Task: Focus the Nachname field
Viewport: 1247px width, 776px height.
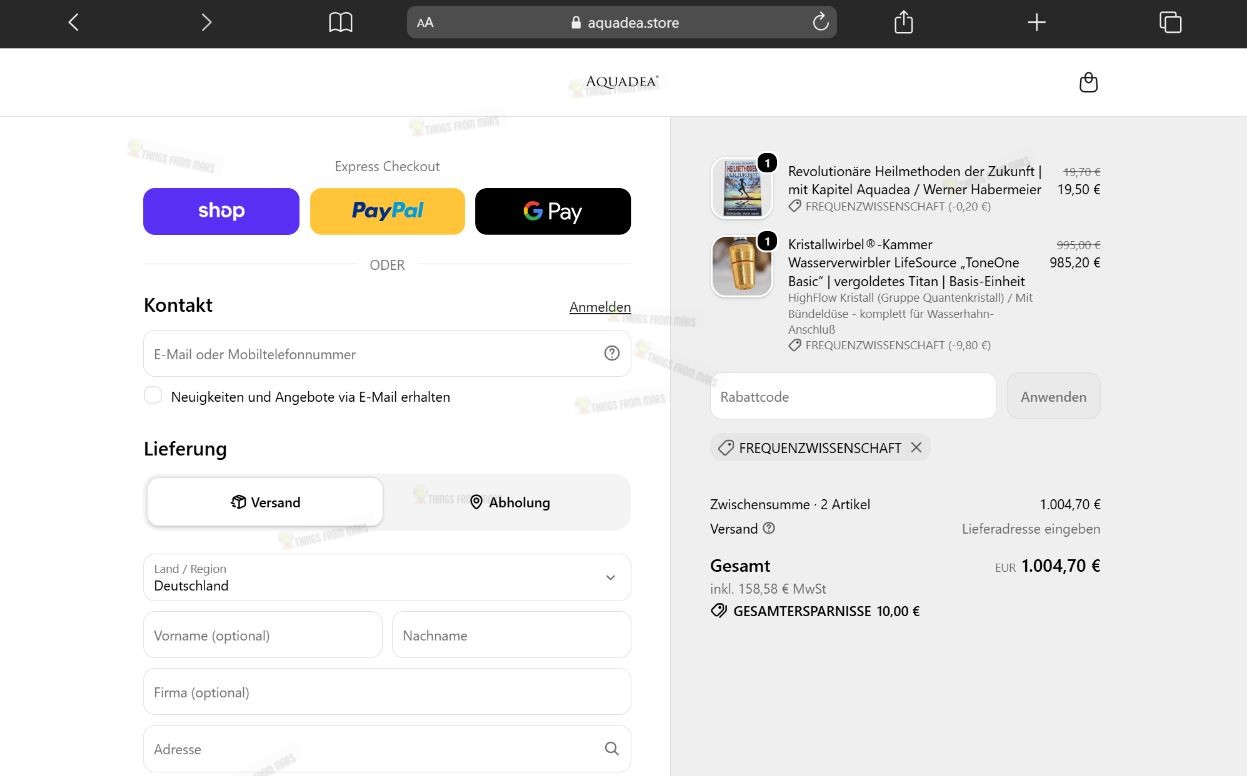Action: click(x=512, y=635)
